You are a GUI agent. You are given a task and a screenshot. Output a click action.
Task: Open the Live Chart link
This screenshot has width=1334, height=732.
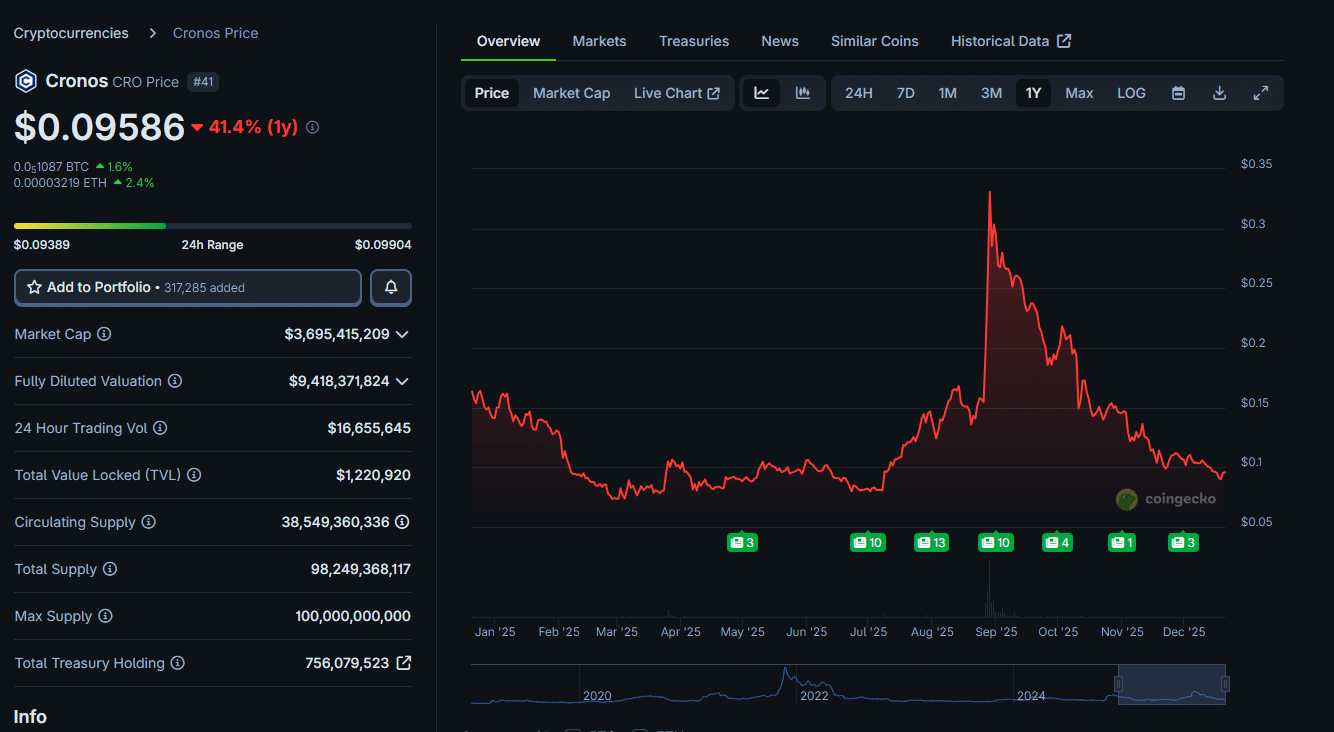(677, 92)
